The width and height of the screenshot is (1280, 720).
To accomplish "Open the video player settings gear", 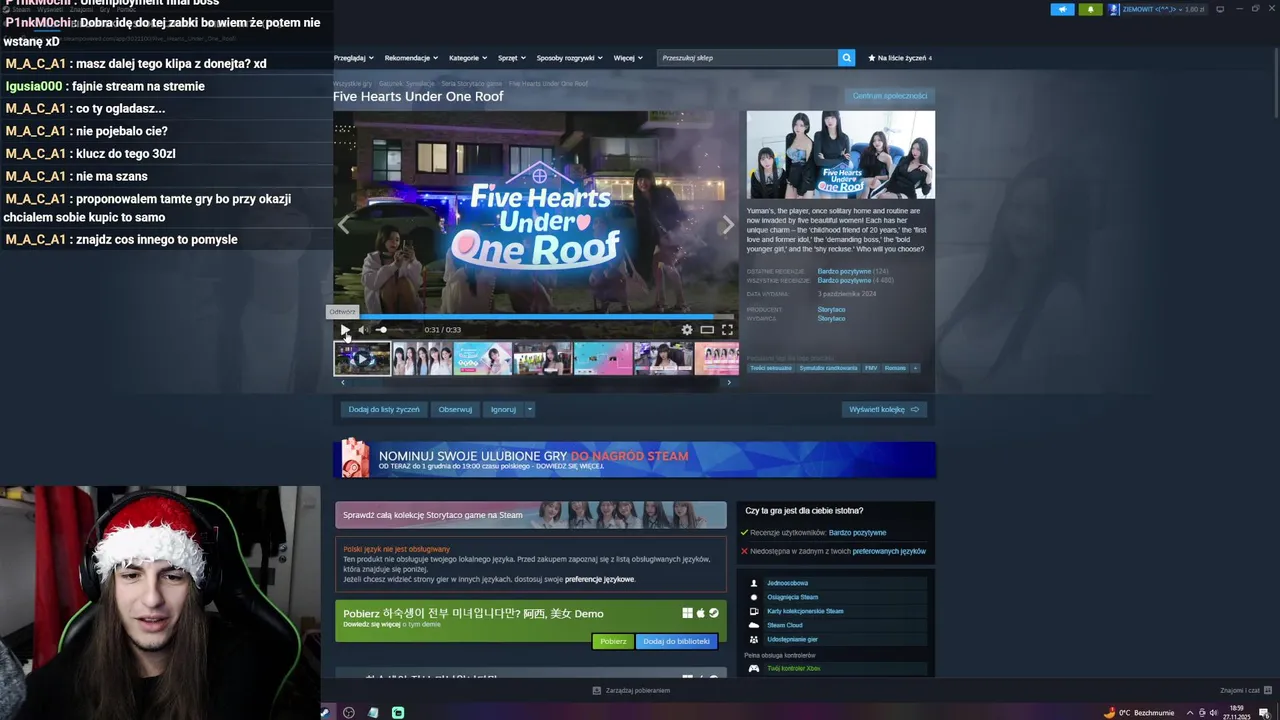I will (x=687, y=330).
